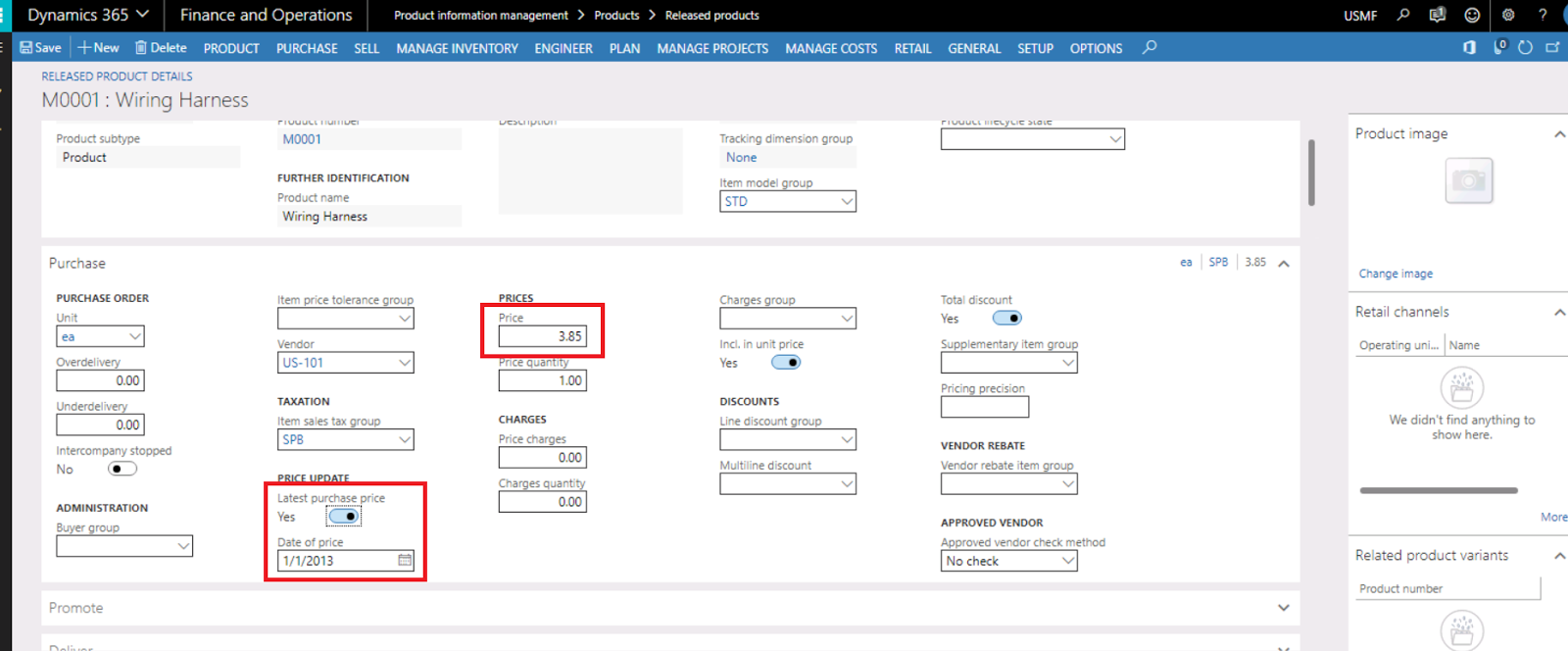
Task: Open the Buyer group dropdown
Action: [x=183, y=546]
